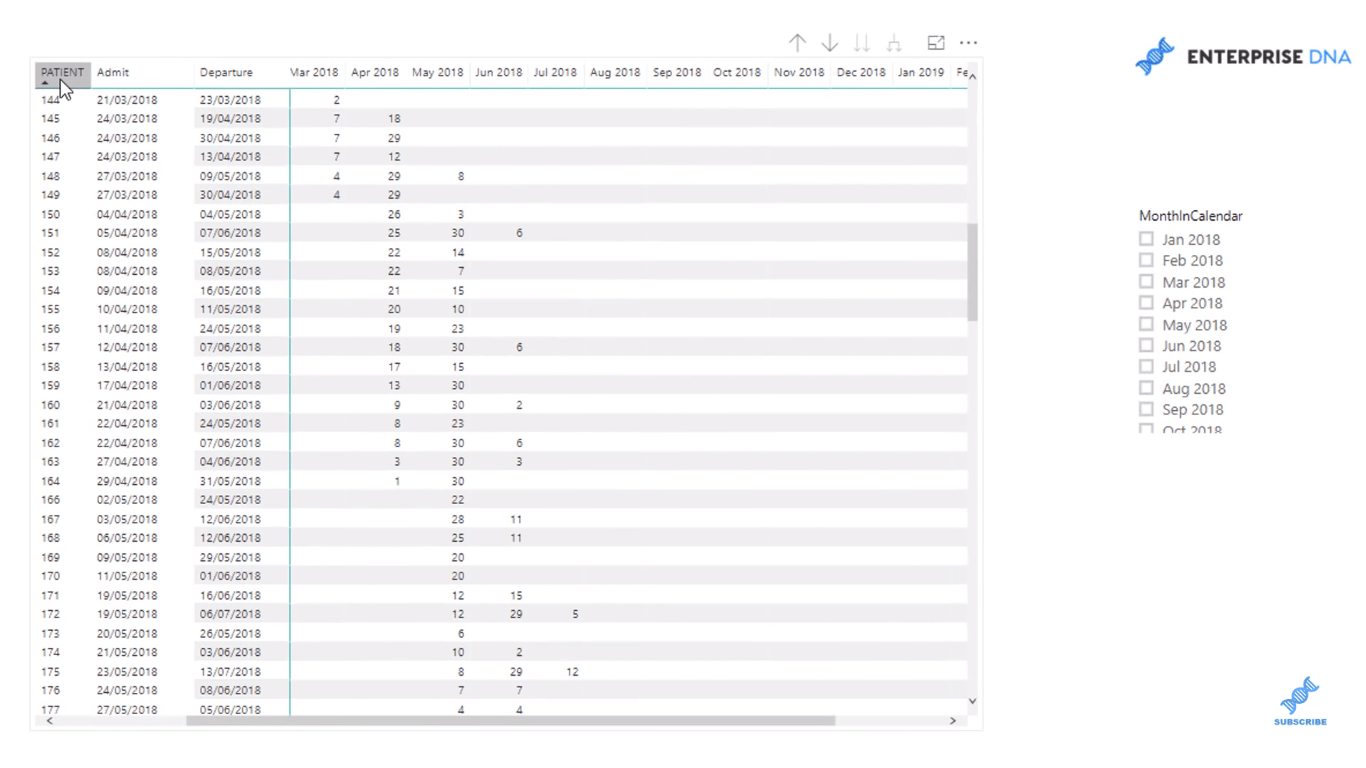1366x768 pixels.
Task: Select the Apr 2018 checkbox
Action: [x=1146, y=303]
